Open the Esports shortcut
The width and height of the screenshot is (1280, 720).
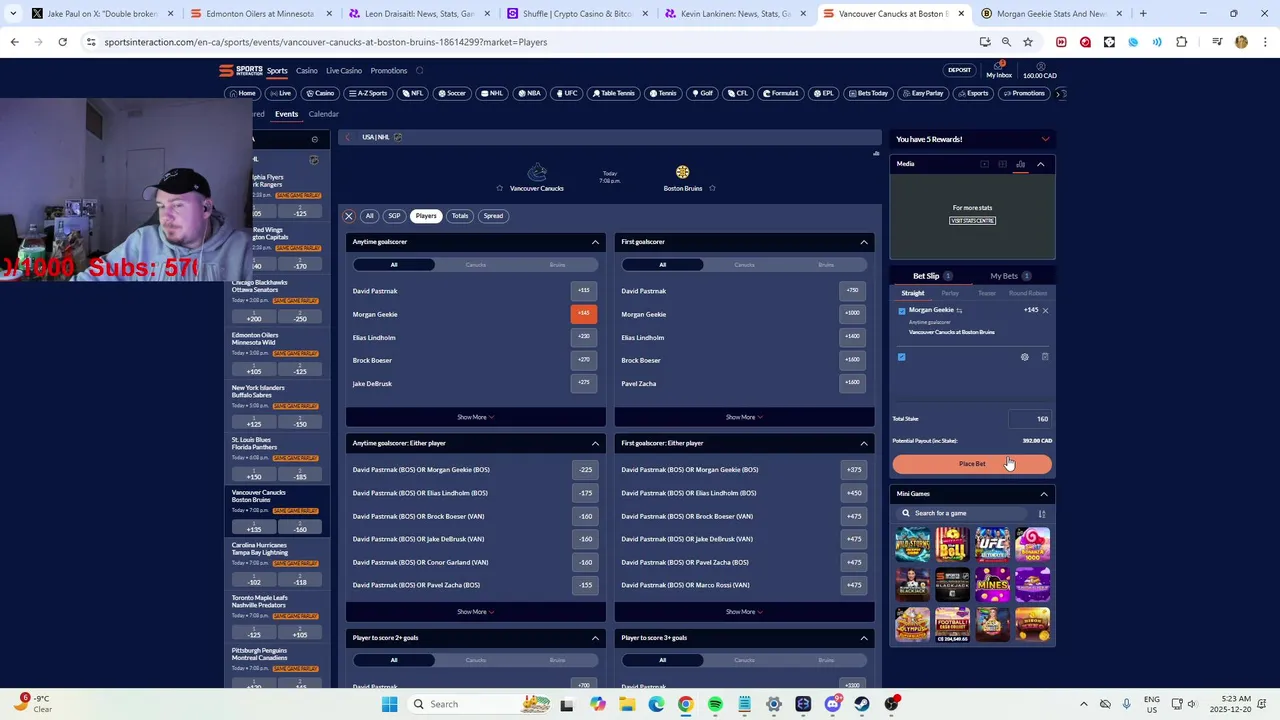(973, 93)
